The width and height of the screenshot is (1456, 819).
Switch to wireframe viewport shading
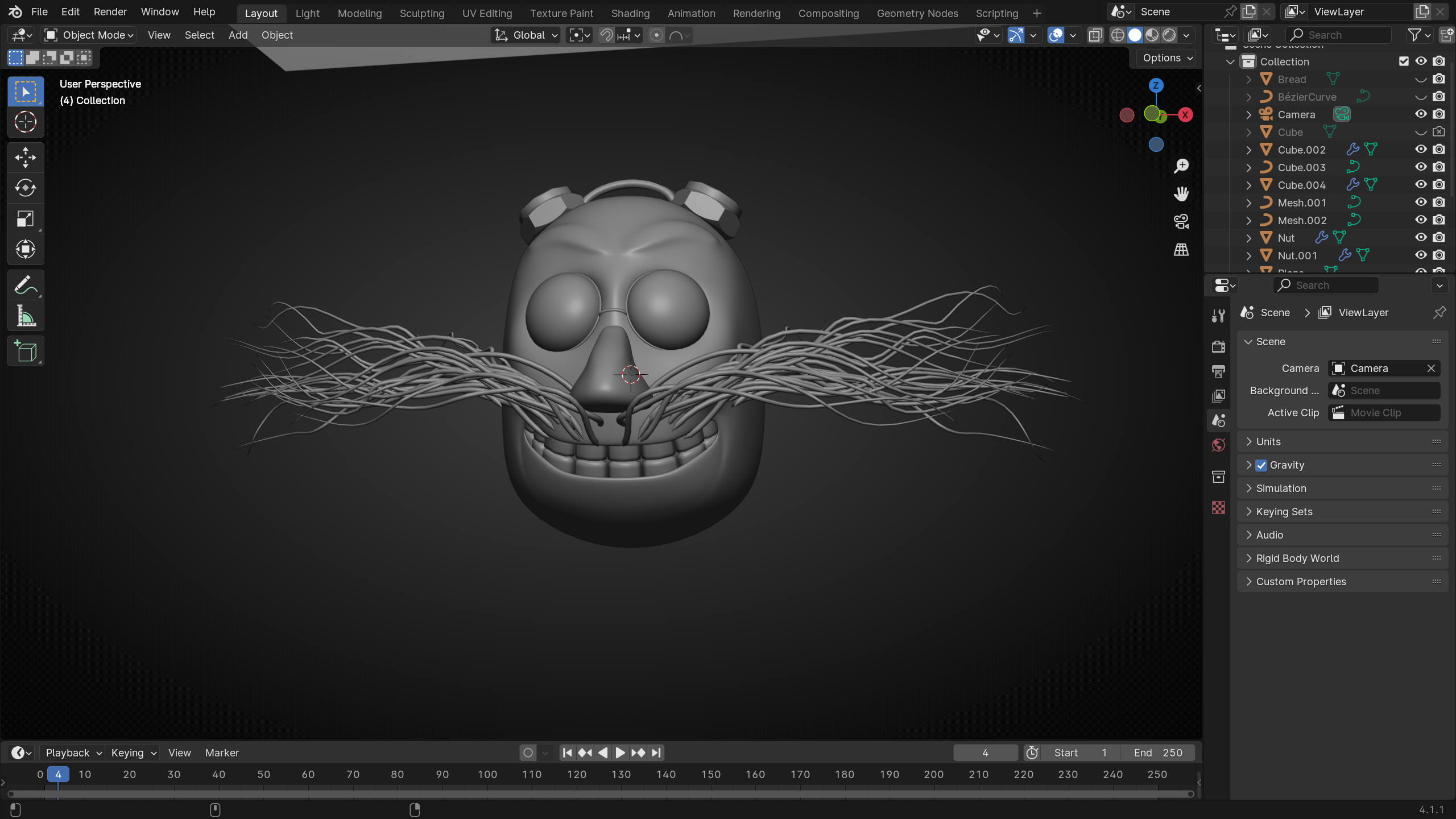pos(1118,35)
